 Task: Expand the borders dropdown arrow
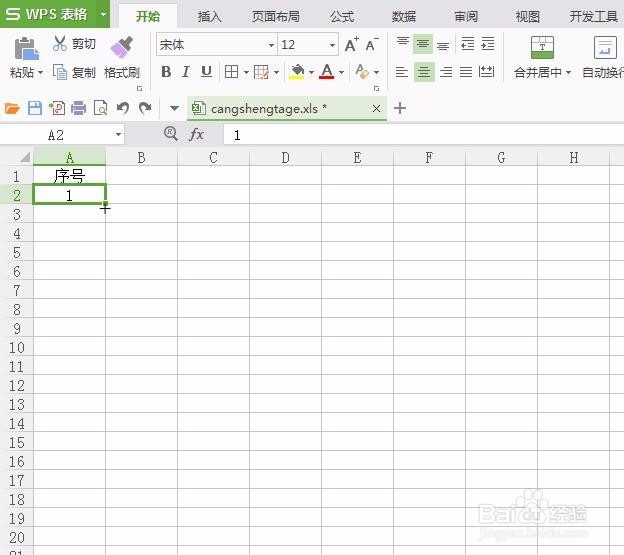click(246, 73)
